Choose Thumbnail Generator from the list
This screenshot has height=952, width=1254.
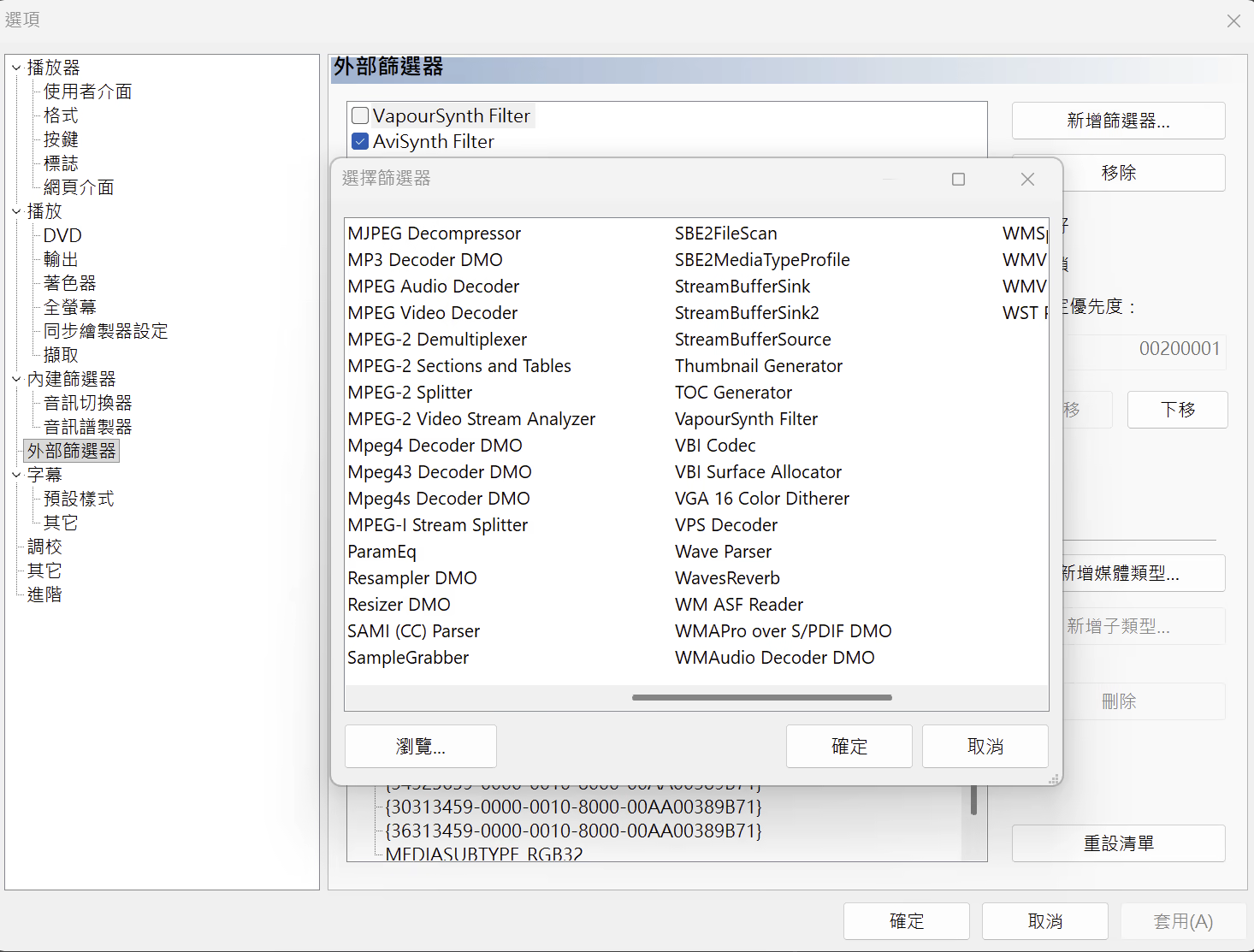point(759,366)
